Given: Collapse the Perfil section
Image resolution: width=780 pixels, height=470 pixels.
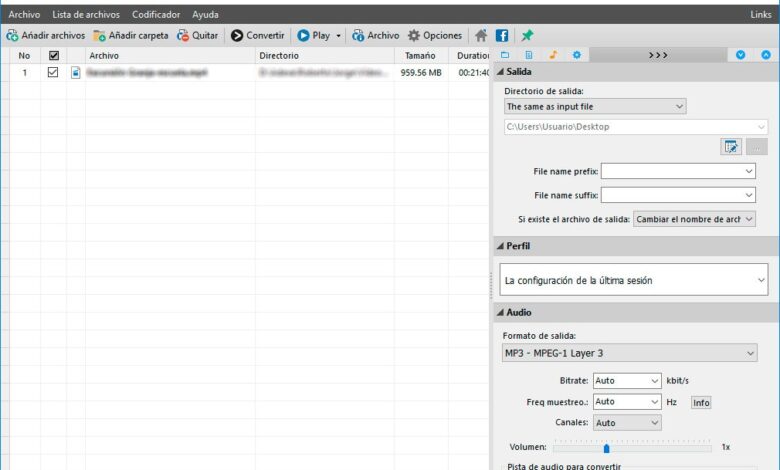Looking at the screenshot, I should (500, 246).
